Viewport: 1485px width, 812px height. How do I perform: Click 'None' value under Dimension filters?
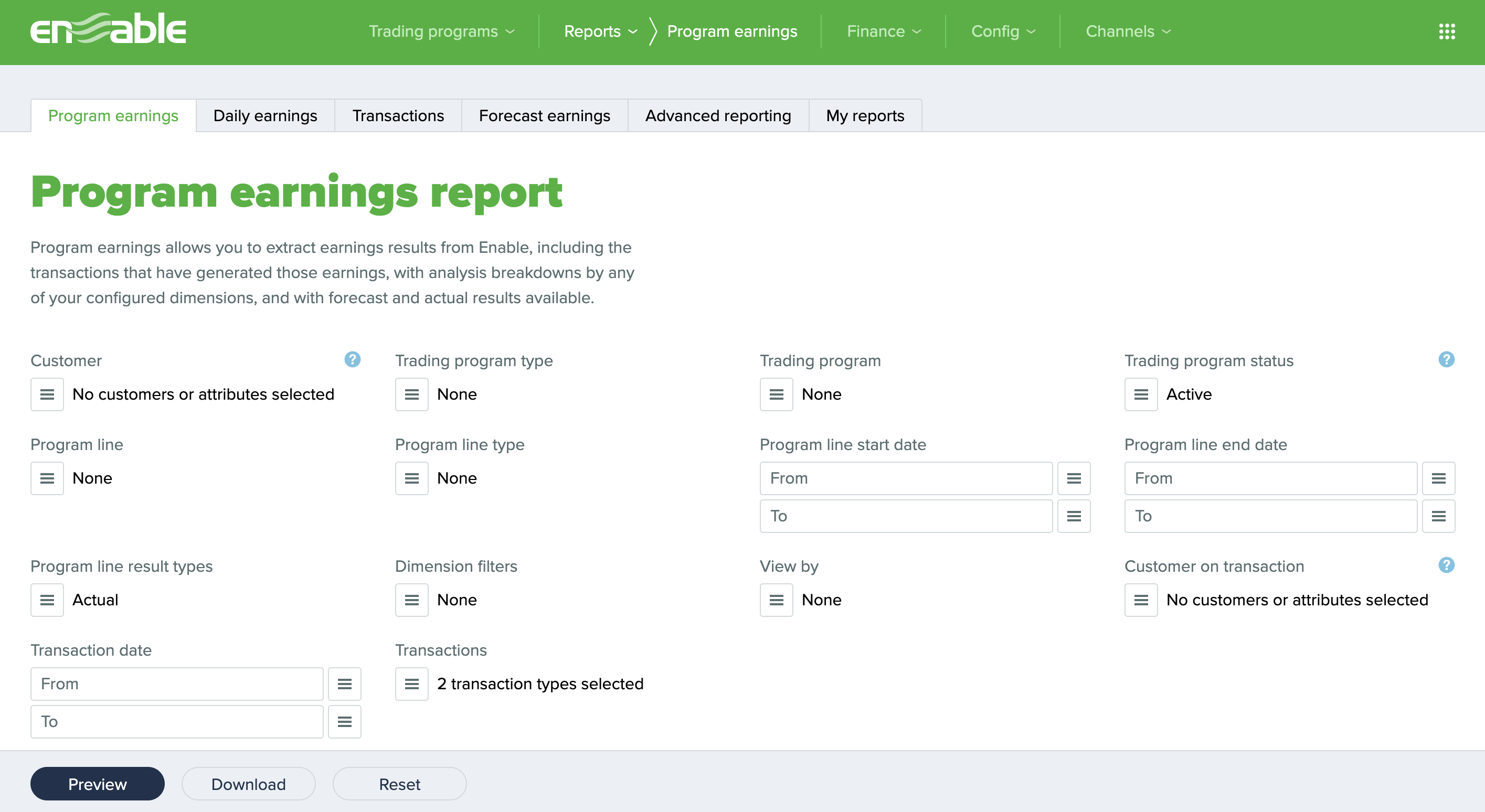(x=457, y=600)
